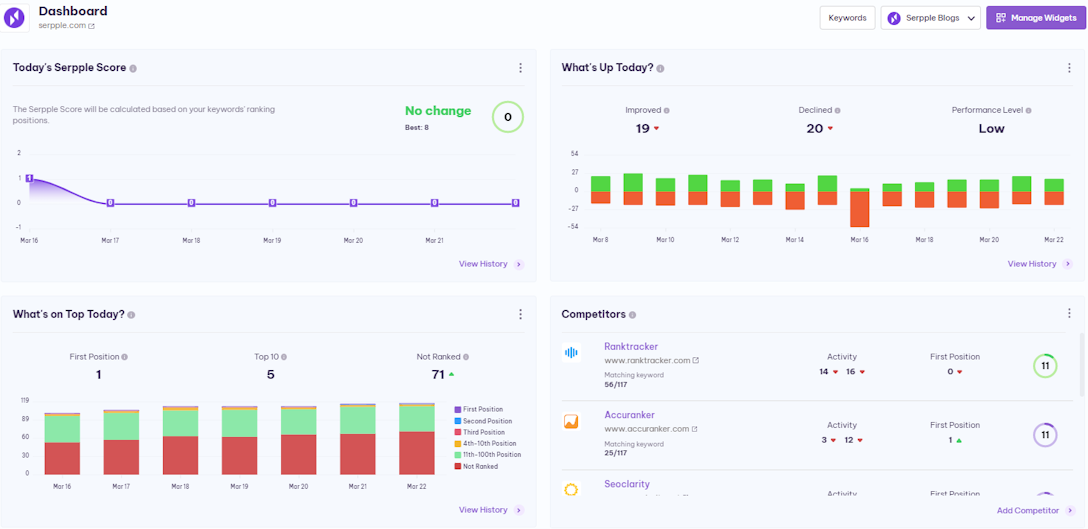1088x529 pixels.
Task: Open three-dot menu on What's Up Today
Action: click(x=1069, y=68)
